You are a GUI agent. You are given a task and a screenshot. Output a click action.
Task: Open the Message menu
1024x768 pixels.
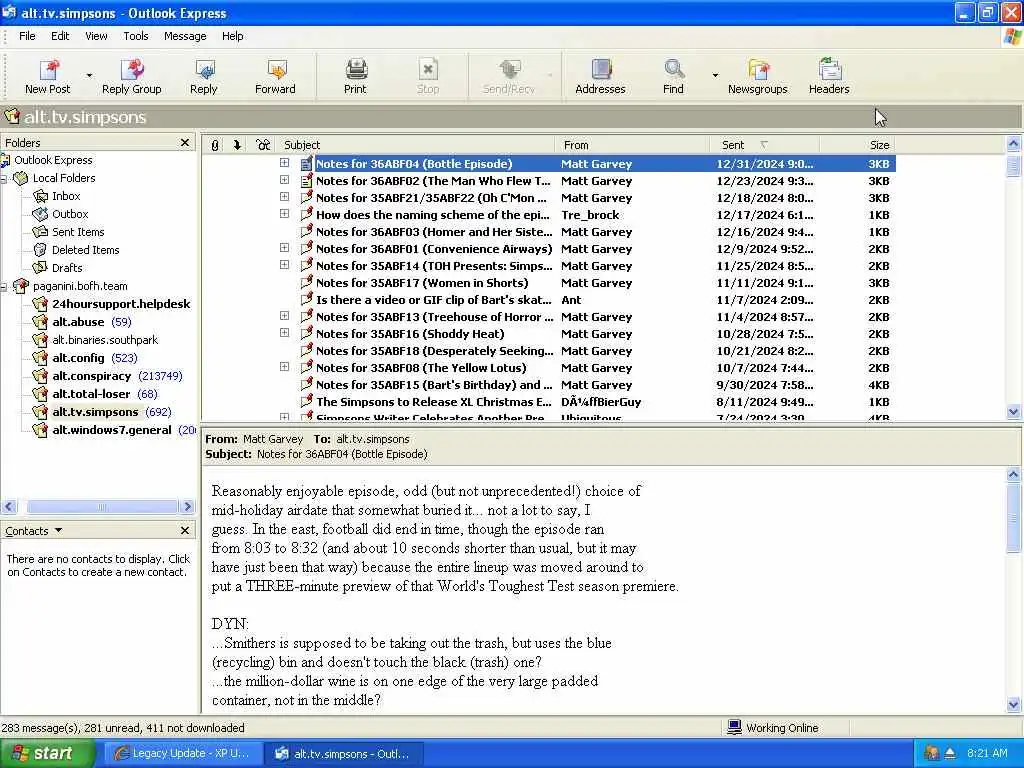pos(185,36)
